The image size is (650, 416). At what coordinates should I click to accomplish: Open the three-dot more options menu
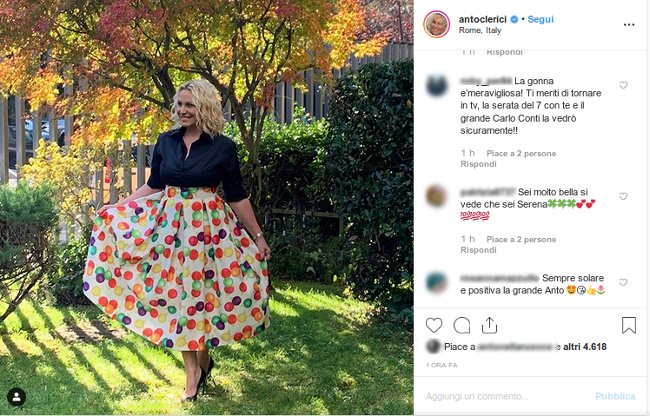click(629, 25)
